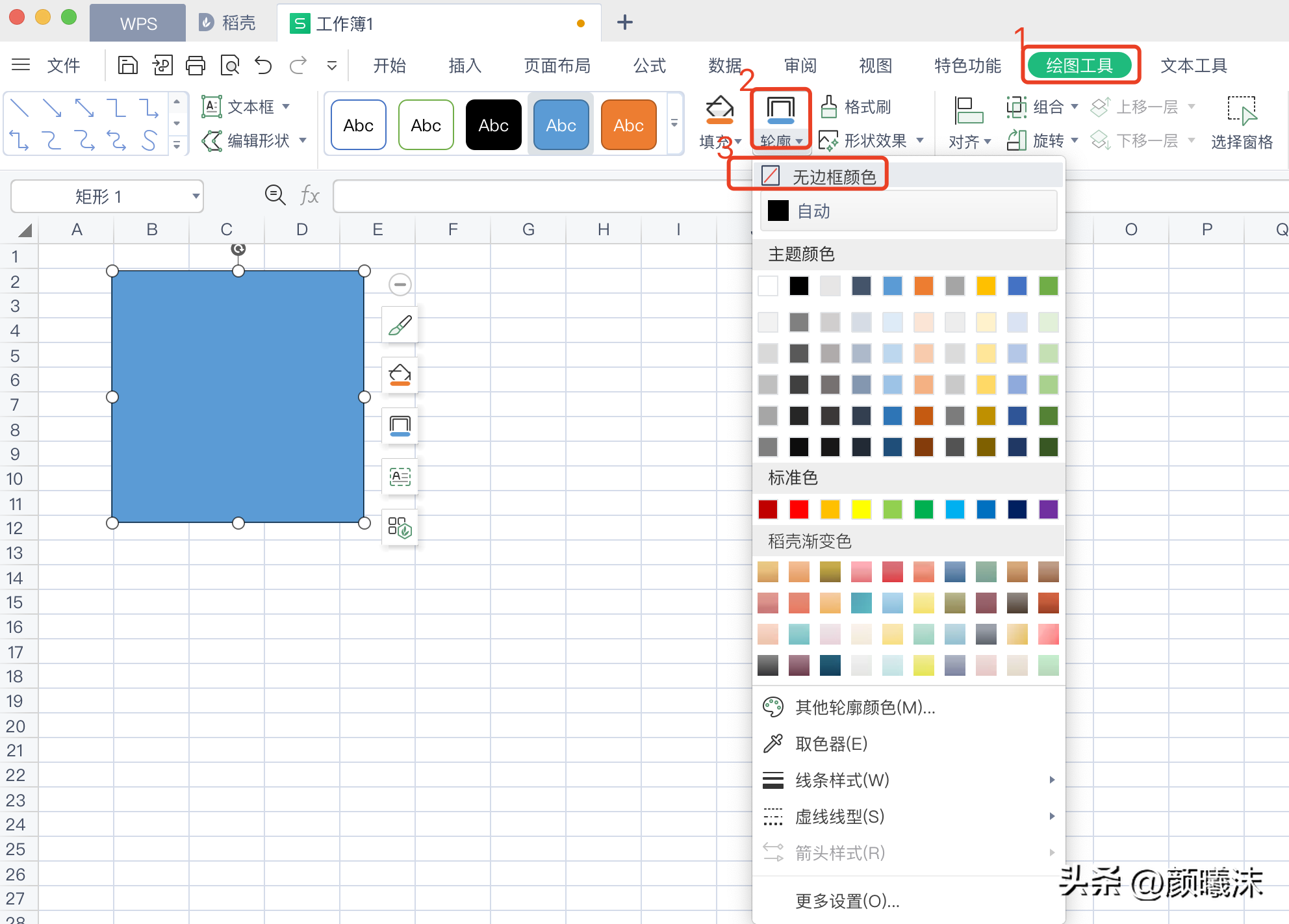The image size is (1289, 924).
Task: Open the hamburger menu icon
Action: (21, 64)
